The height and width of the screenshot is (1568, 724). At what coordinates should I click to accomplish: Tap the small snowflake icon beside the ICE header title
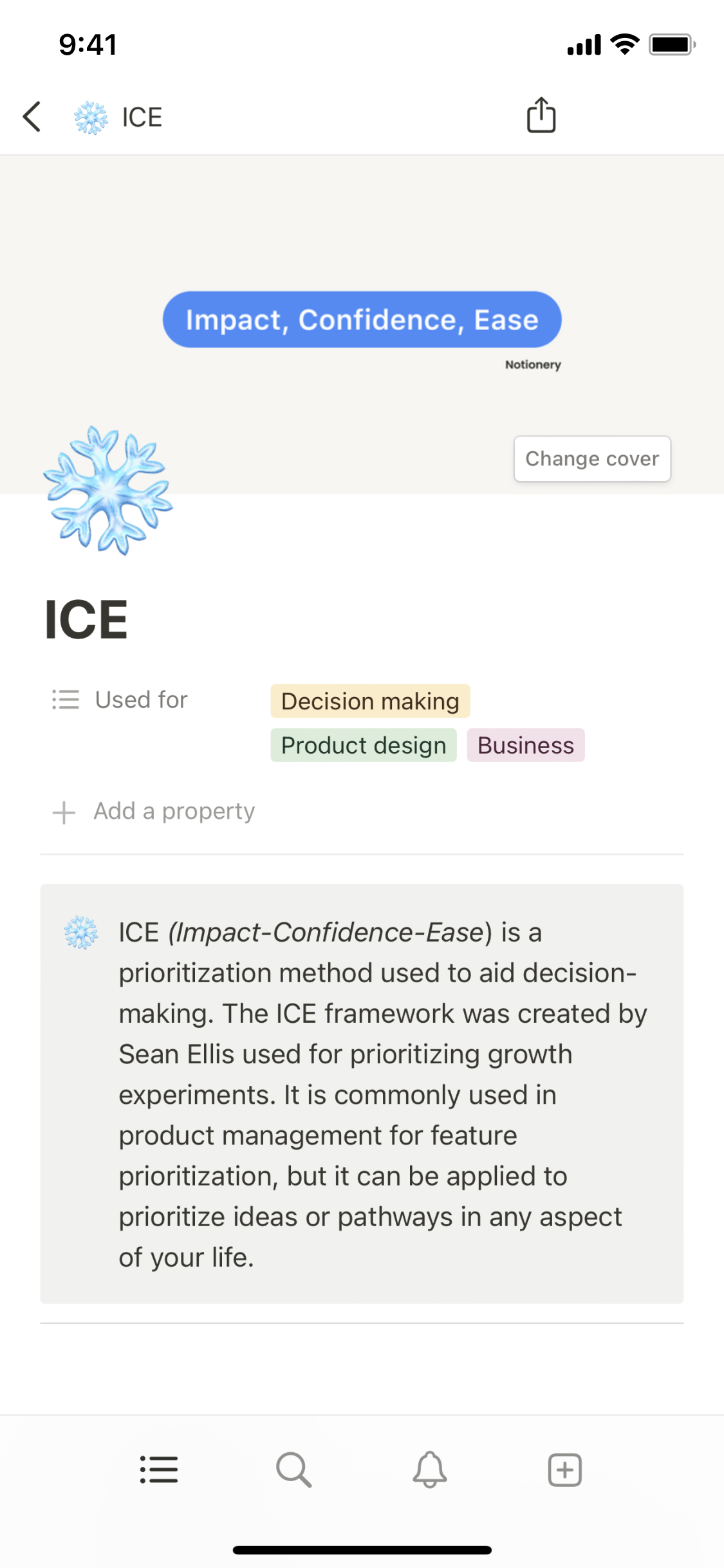91,118
